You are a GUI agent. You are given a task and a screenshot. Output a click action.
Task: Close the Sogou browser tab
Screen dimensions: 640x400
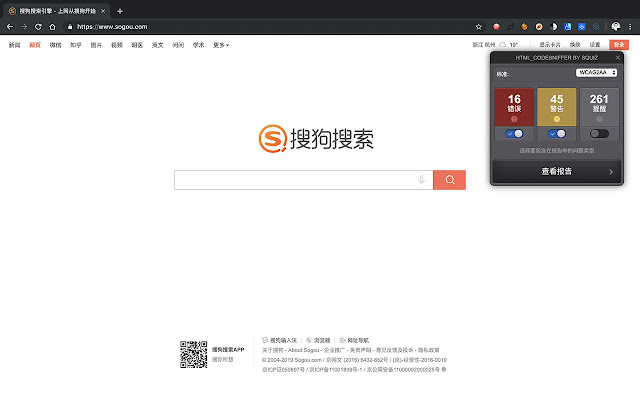coord(103,11)
